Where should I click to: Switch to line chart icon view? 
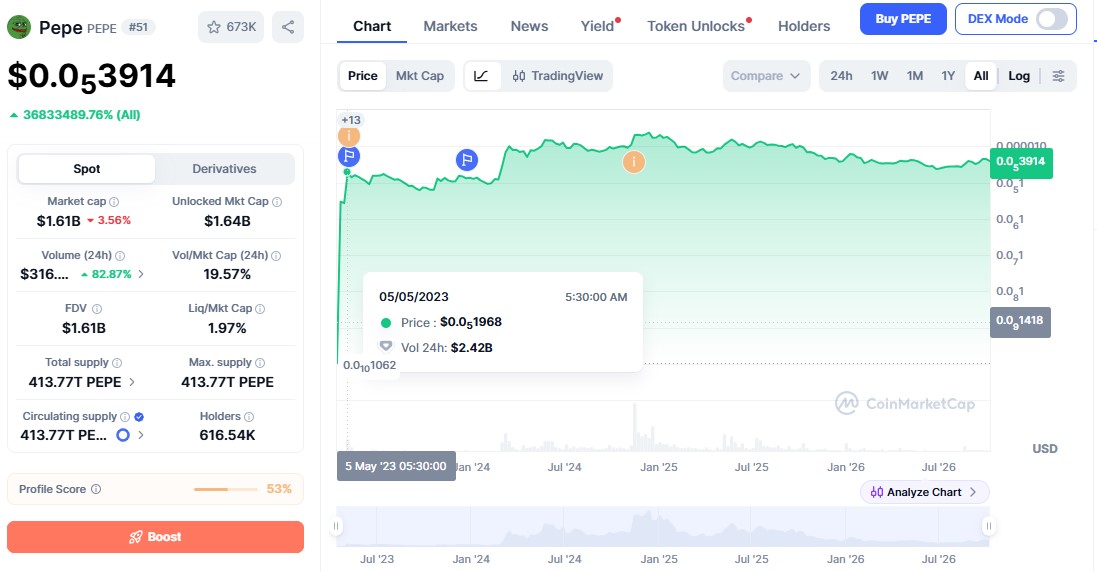[x=482, y=76]
